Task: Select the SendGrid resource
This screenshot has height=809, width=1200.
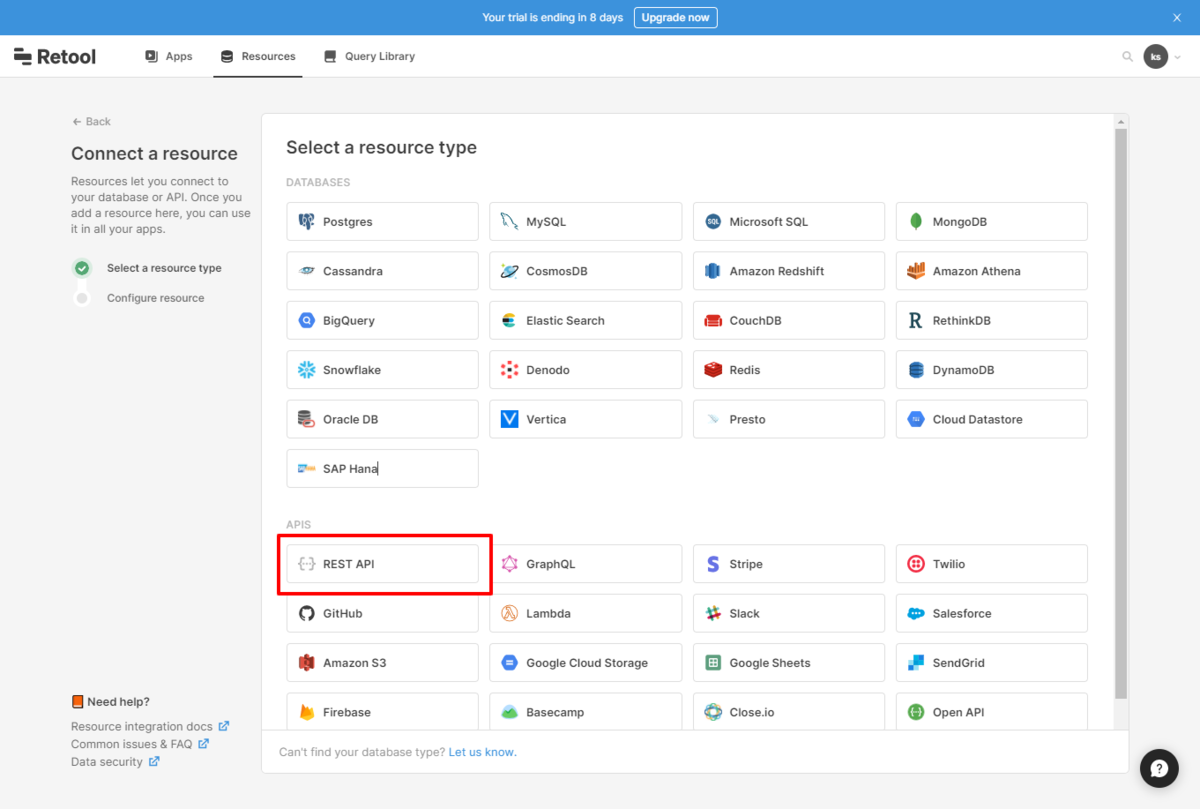Action: (992, 663)
